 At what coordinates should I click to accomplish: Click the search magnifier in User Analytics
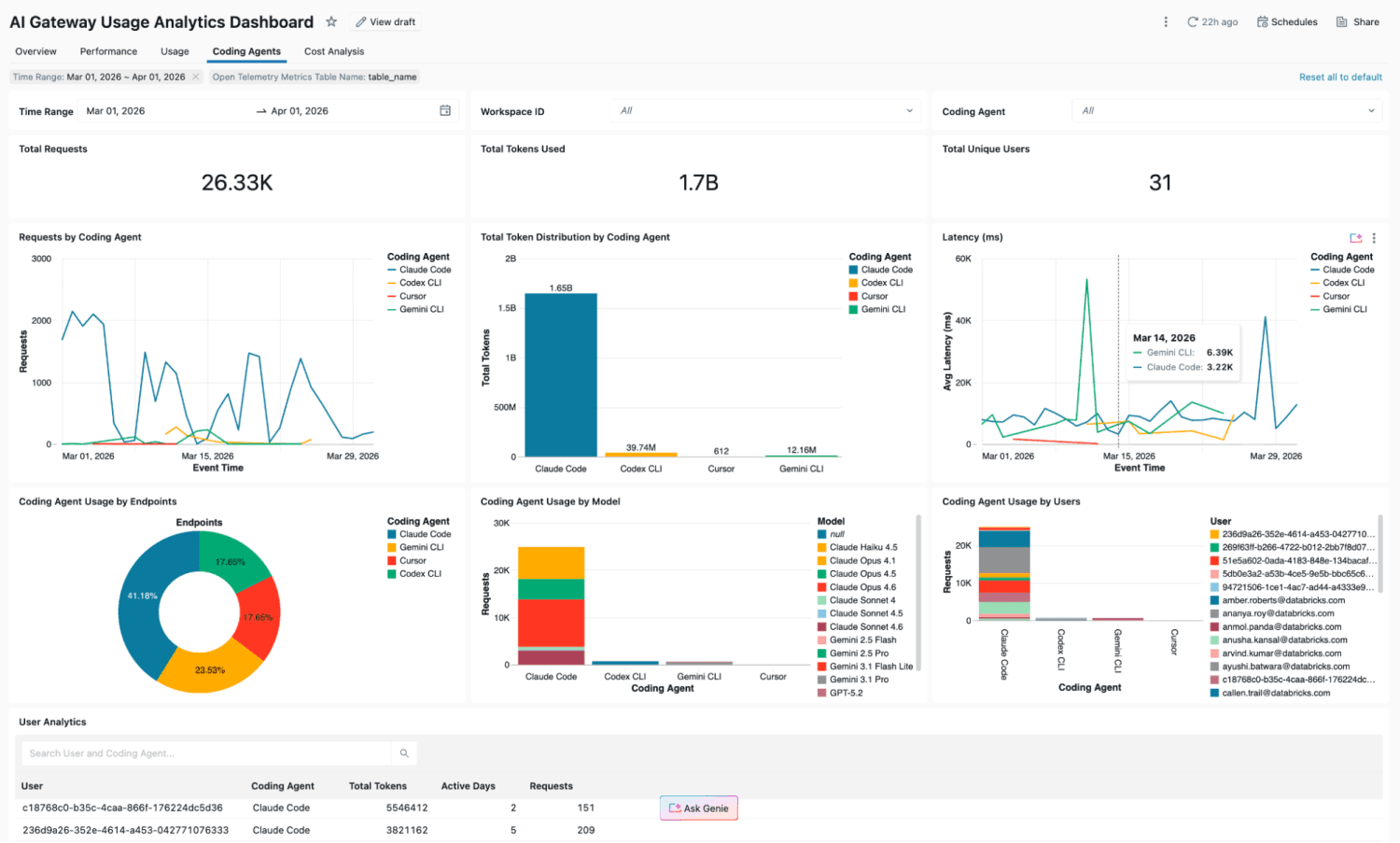(404, 753)
